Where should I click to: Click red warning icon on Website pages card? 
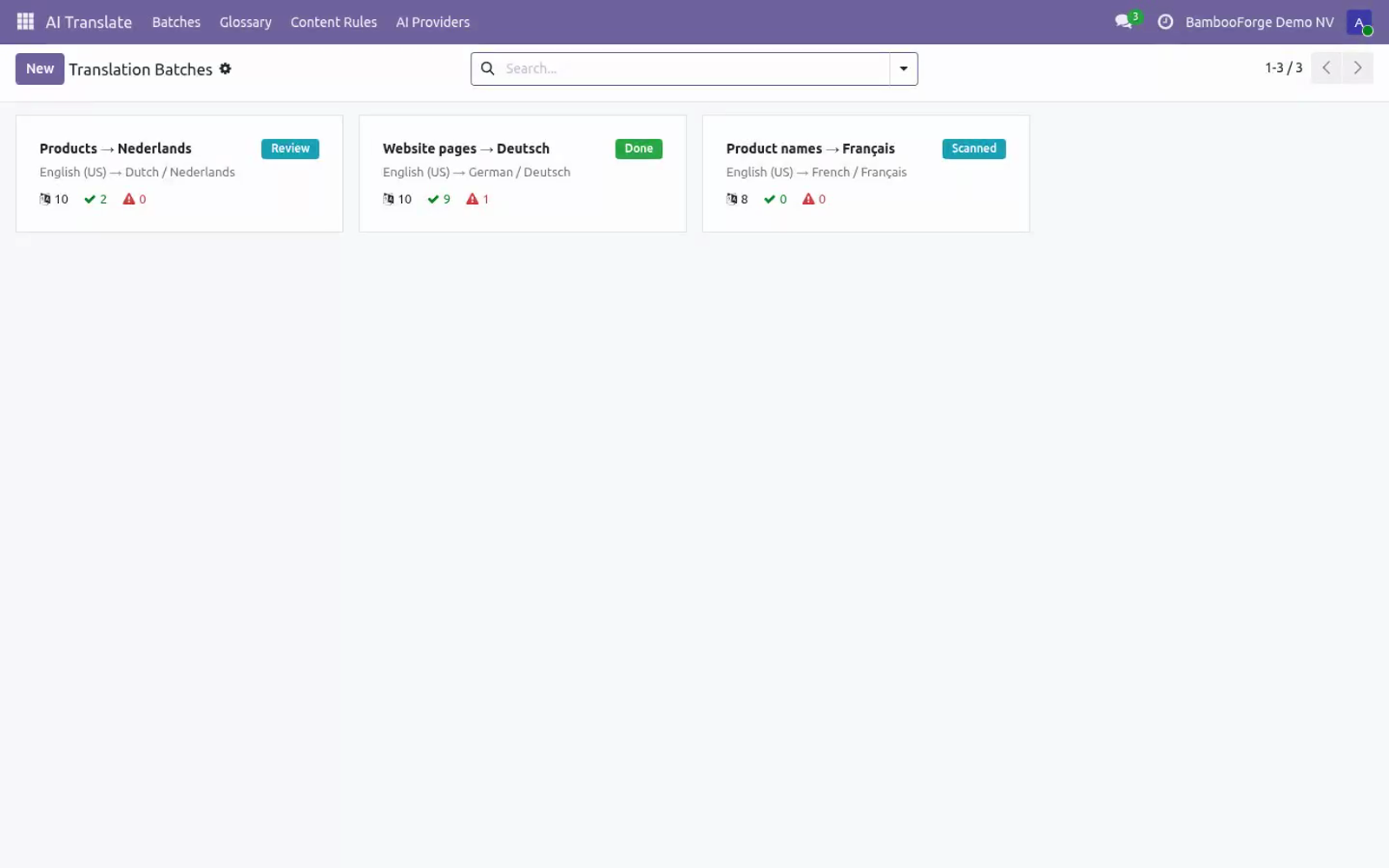472,199
